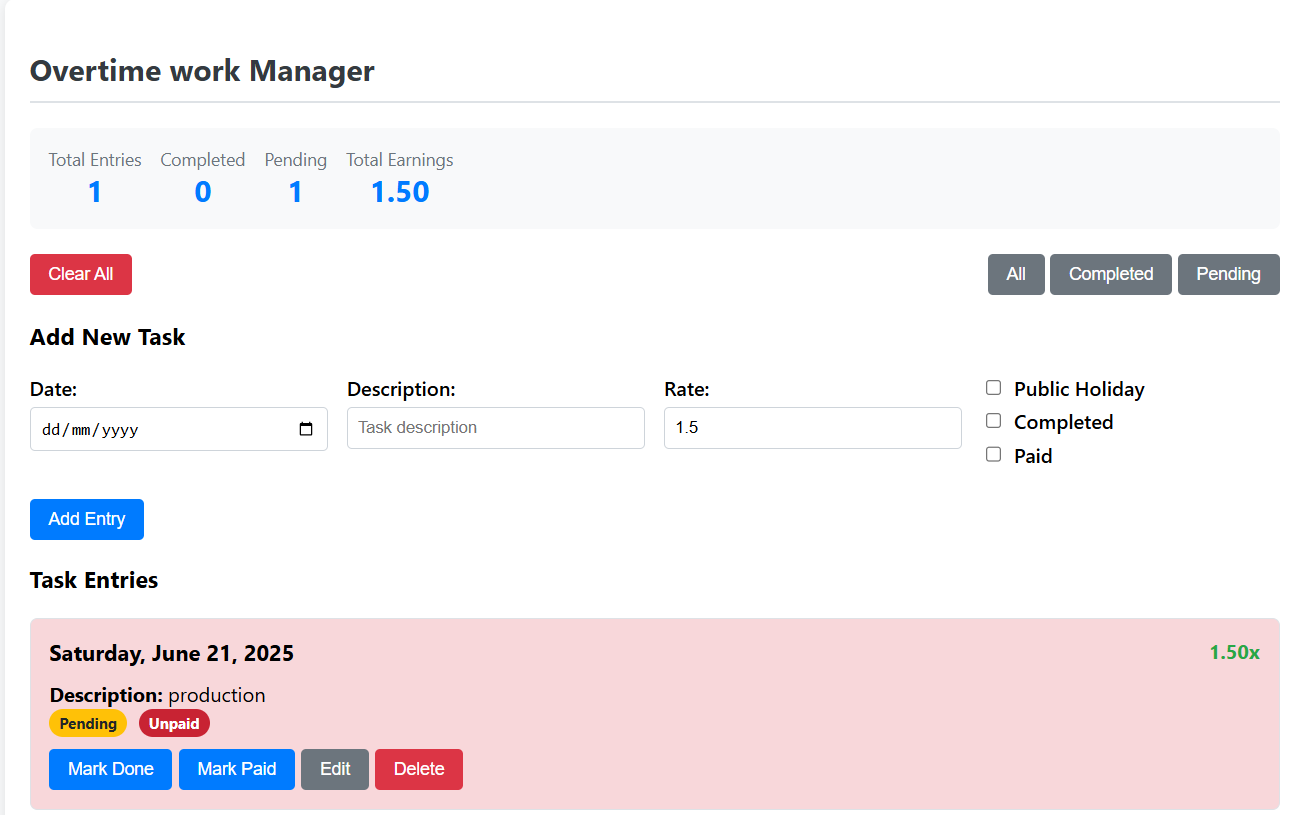Tick the Public Holiday checkbox
1291x815 pixels.
993,388
